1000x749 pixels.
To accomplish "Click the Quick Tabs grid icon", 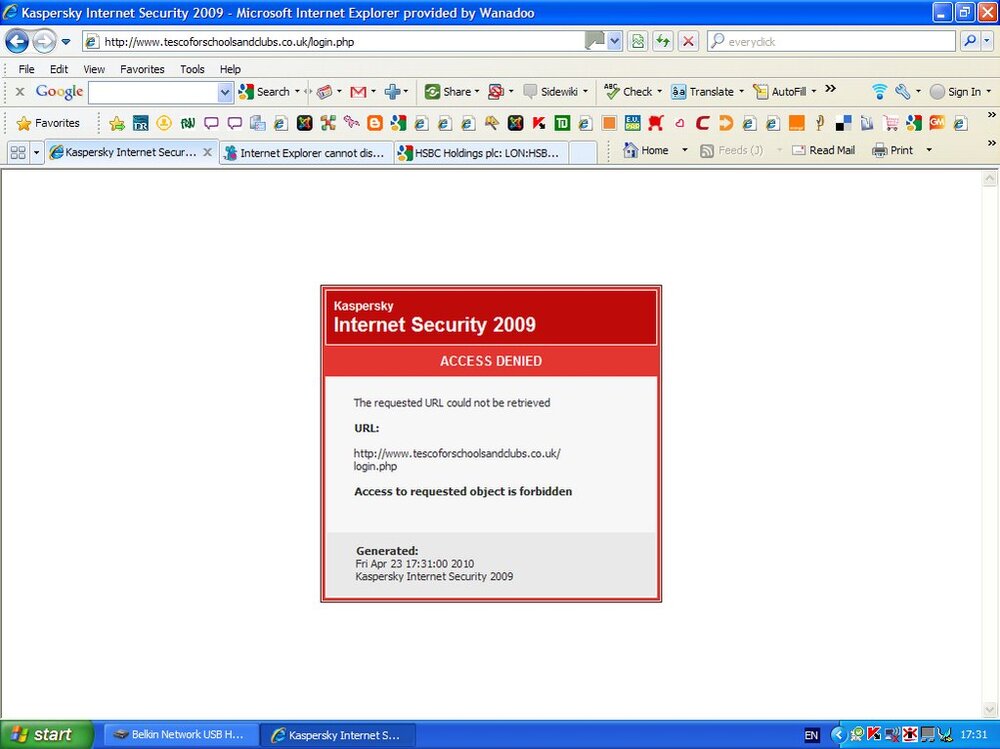I will click(x=18, y=152).
